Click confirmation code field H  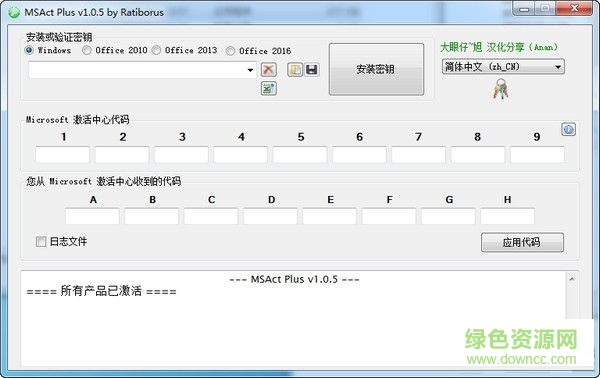tap(507, 217)
